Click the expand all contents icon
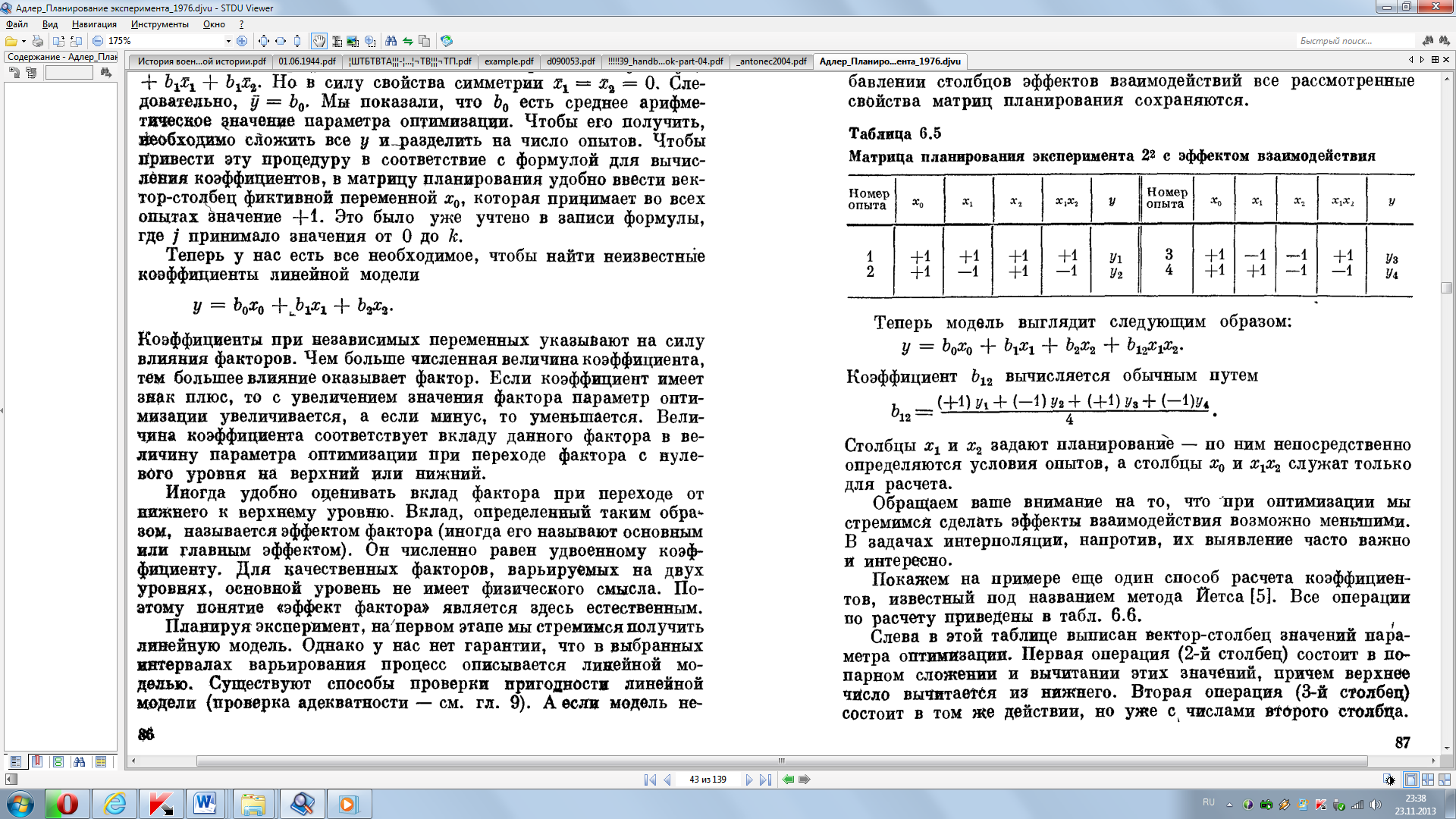This screenshot has width=1456, height=819. click(14, 73)
